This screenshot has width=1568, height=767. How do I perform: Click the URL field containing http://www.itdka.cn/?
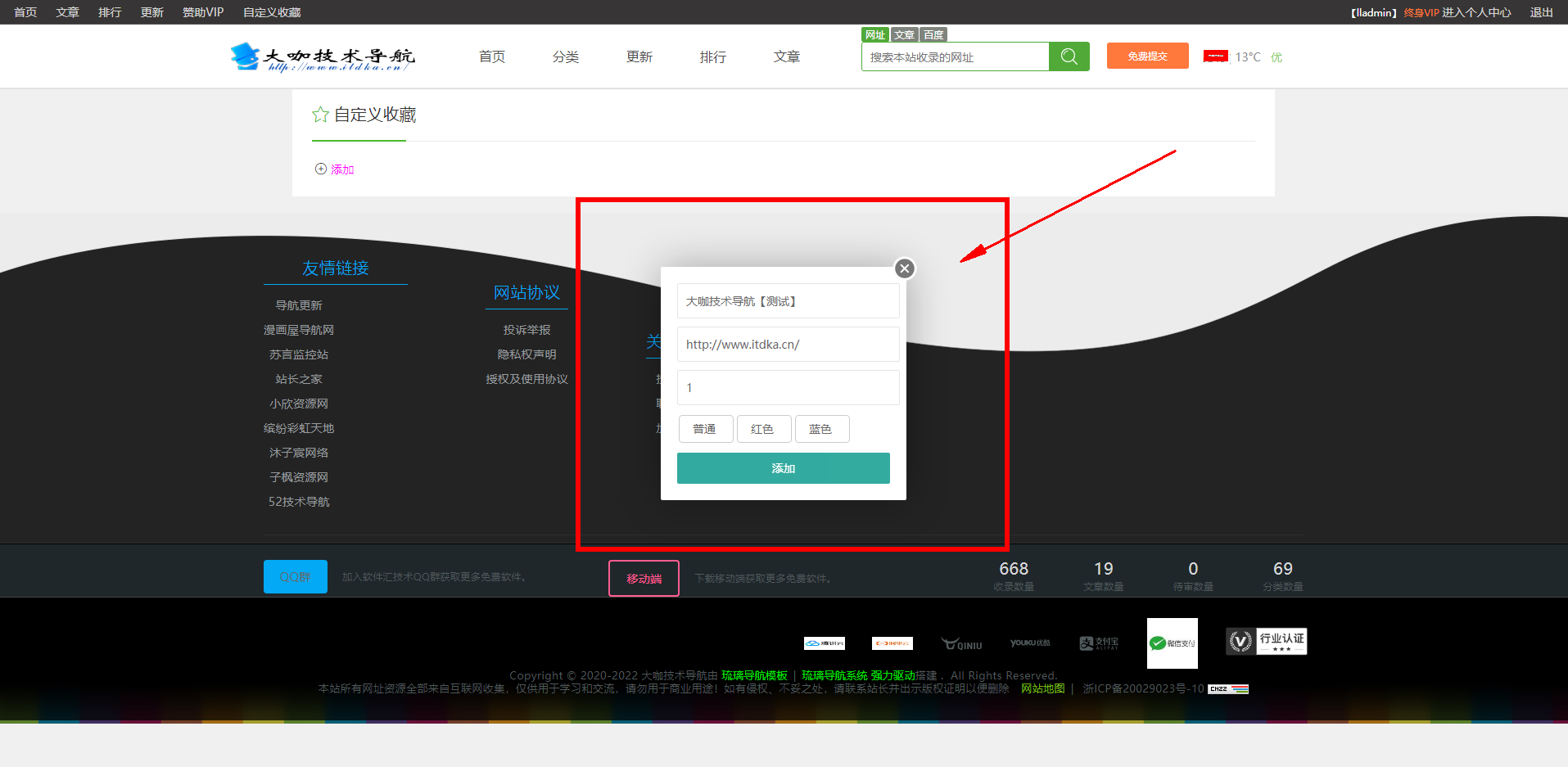coord(788,345)
